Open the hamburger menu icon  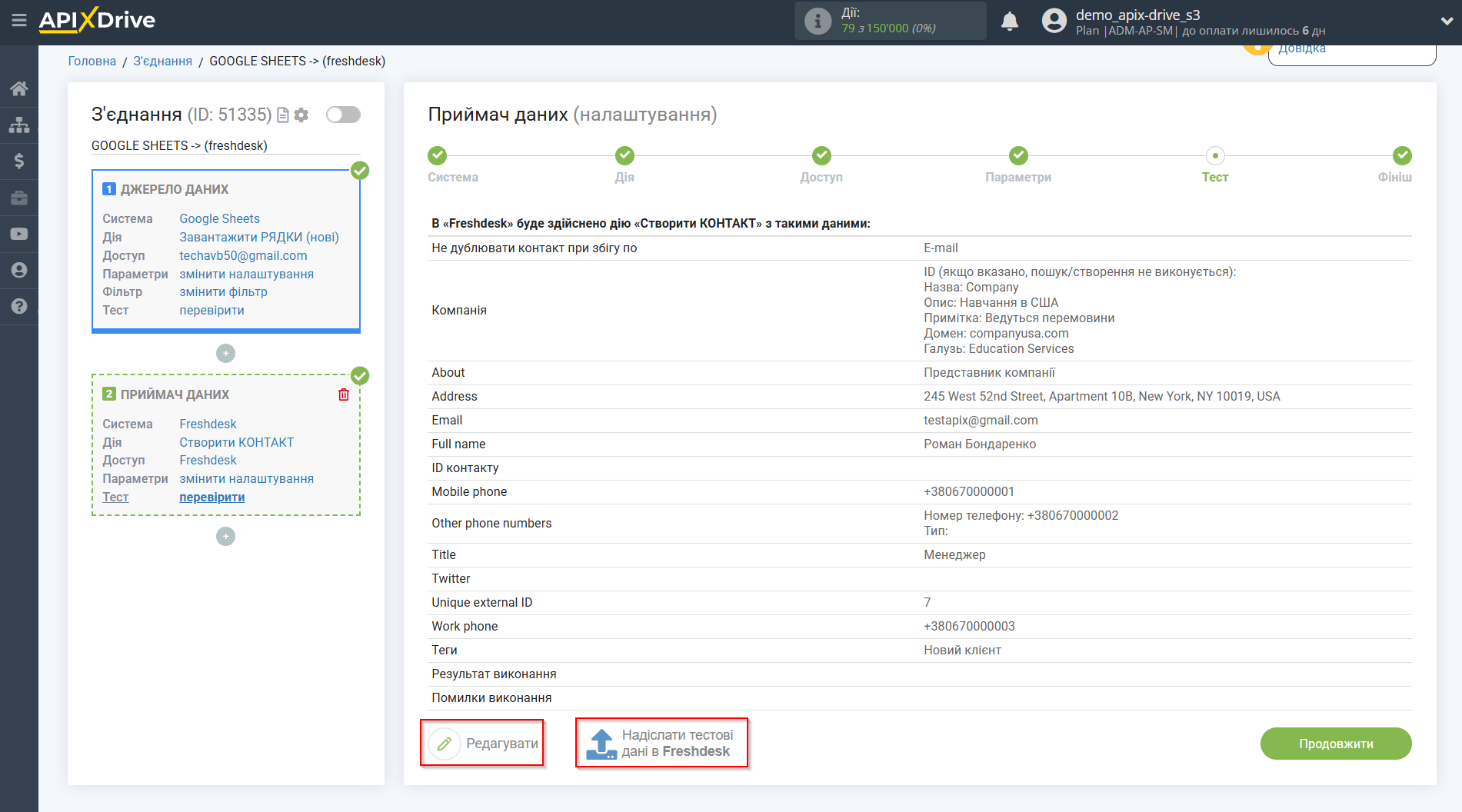pos(19,21)
